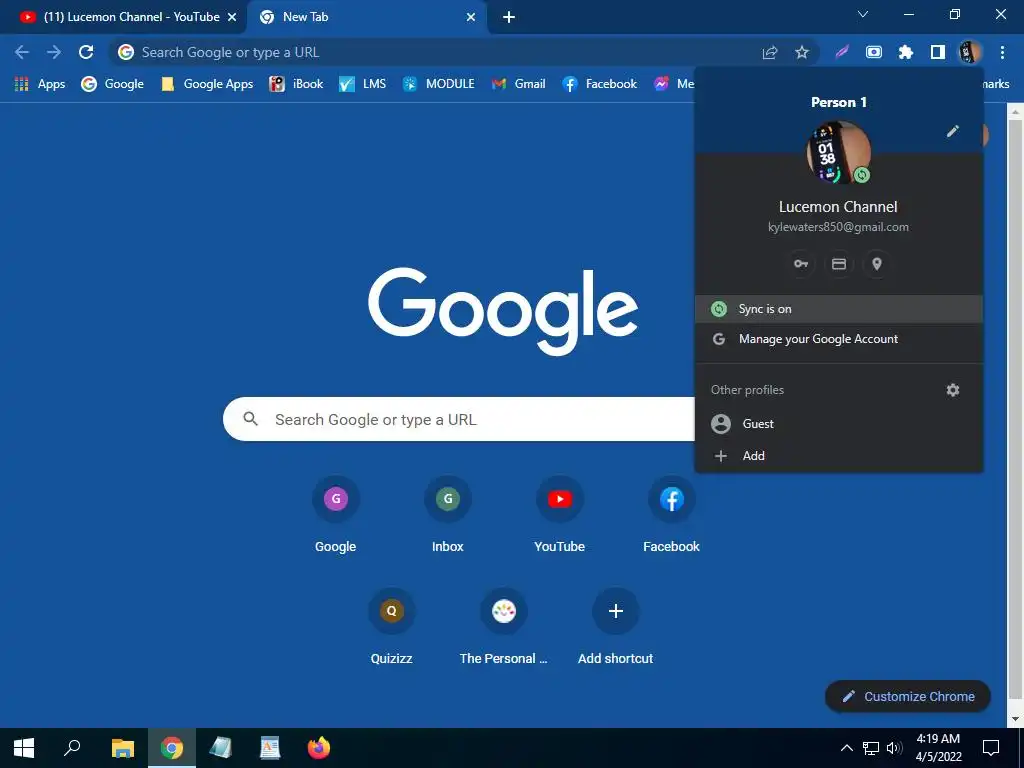Open the Windows notification center
This screenshot has height=768, width=1024.
pyautogui.click(x=991, y=748)
